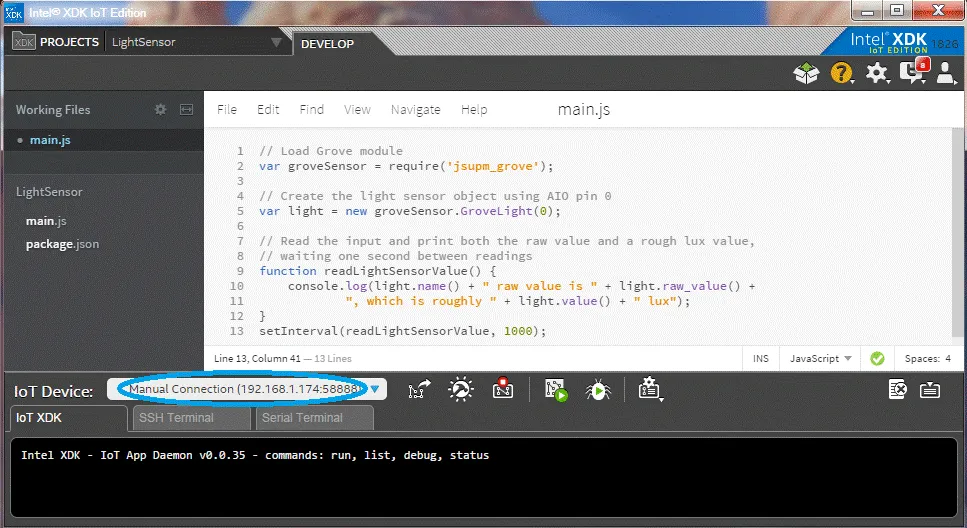This screenshot has height=528, width=967.
Task: Open the Navigate menu
Action: coord(415,110)
